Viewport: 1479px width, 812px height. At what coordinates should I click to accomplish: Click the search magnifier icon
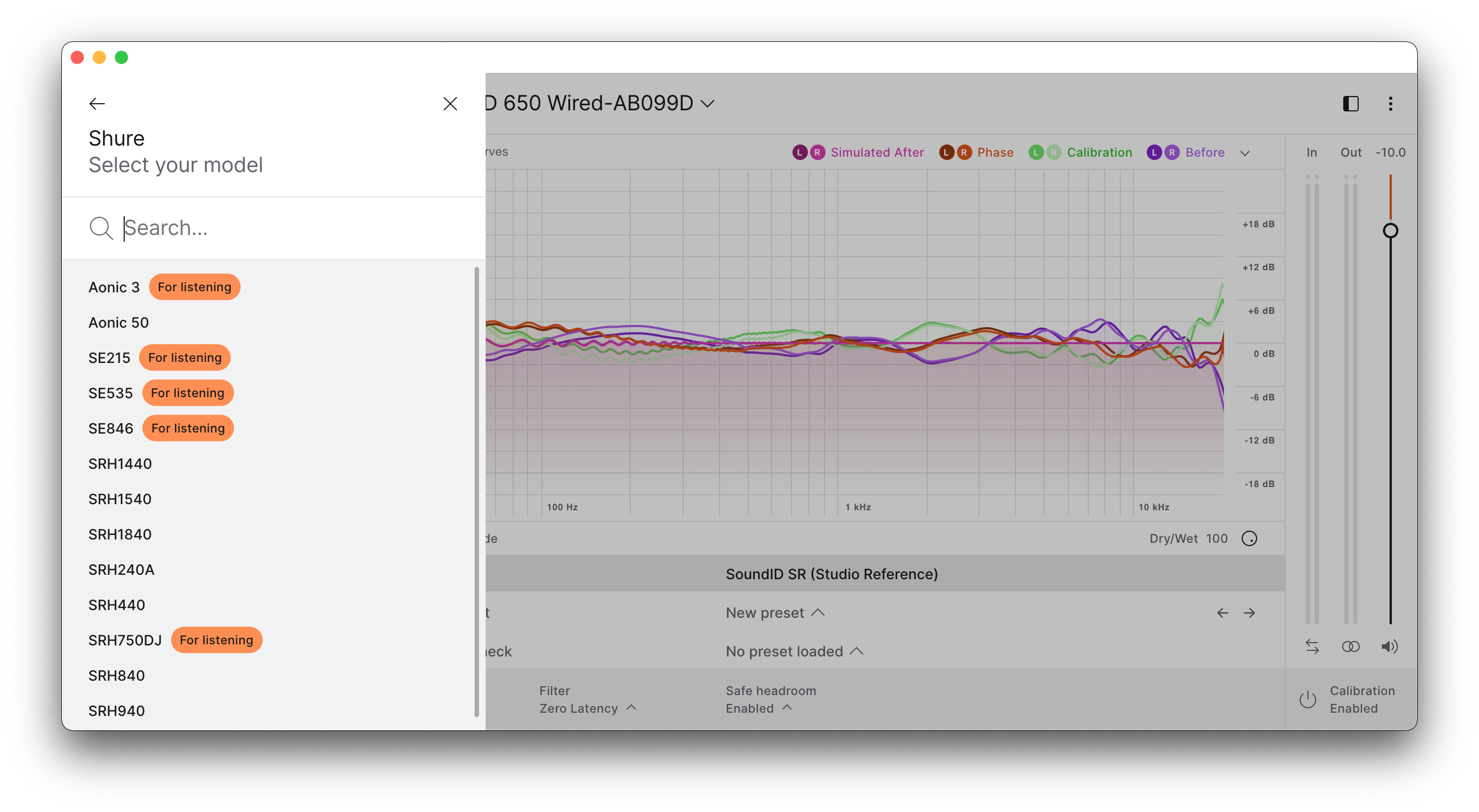tap(101, 228)
